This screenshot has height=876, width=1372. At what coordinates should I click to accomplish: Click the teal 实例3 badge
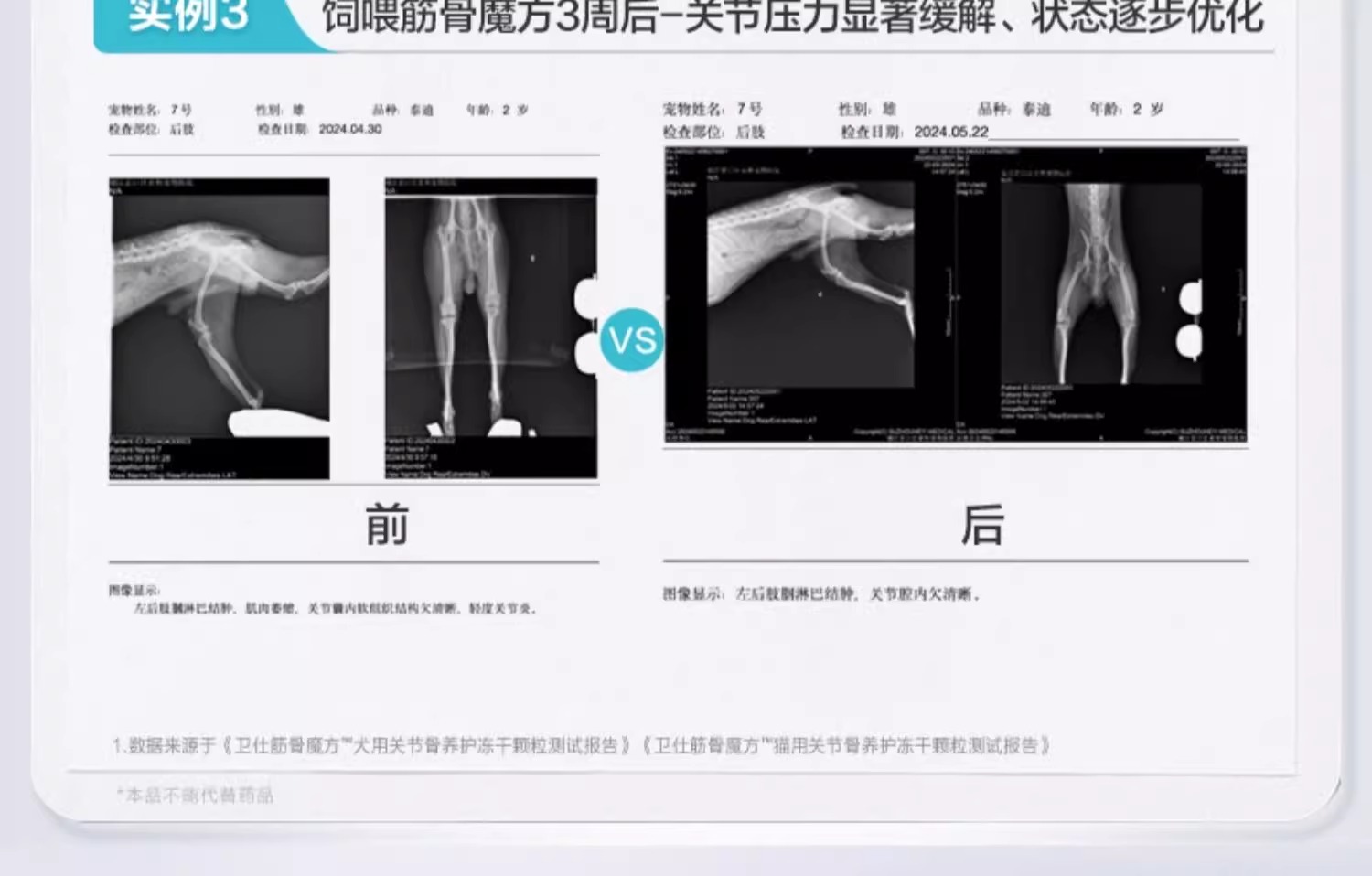(x=189, y=18)
